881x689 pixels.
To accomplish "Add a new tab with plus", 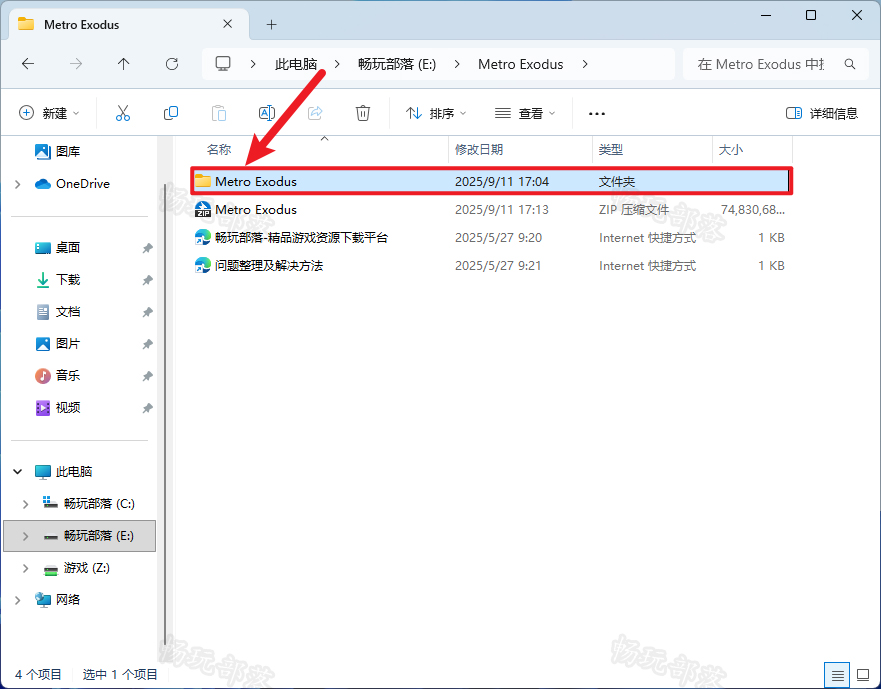I will (x=271, y=24).
